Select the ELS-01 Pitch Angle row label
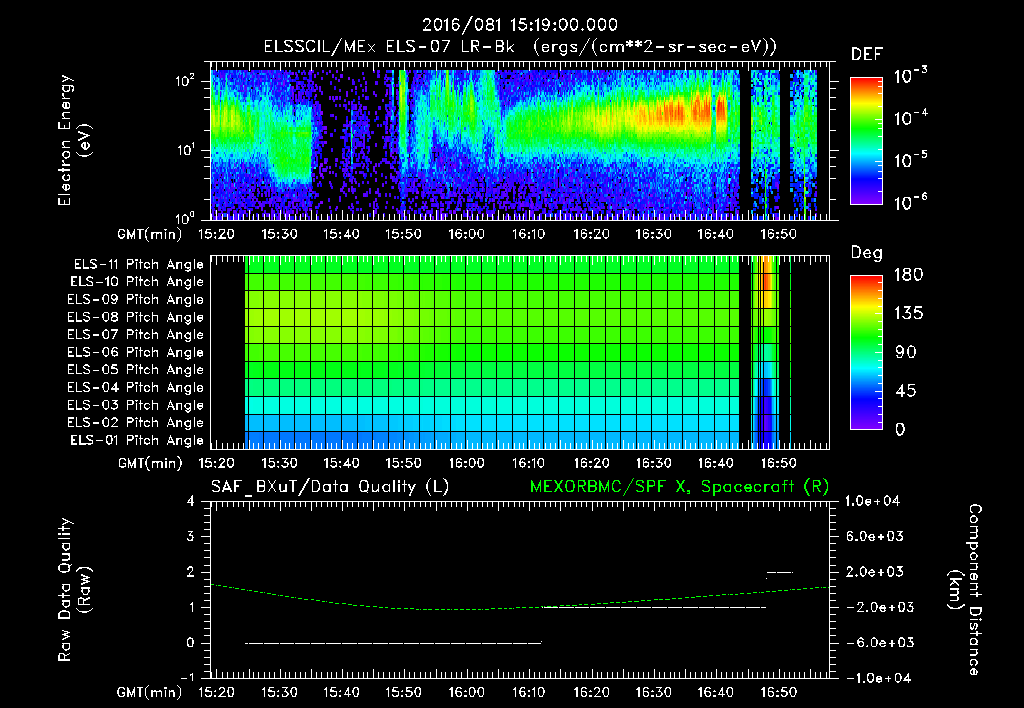 (x=136, y=440)
